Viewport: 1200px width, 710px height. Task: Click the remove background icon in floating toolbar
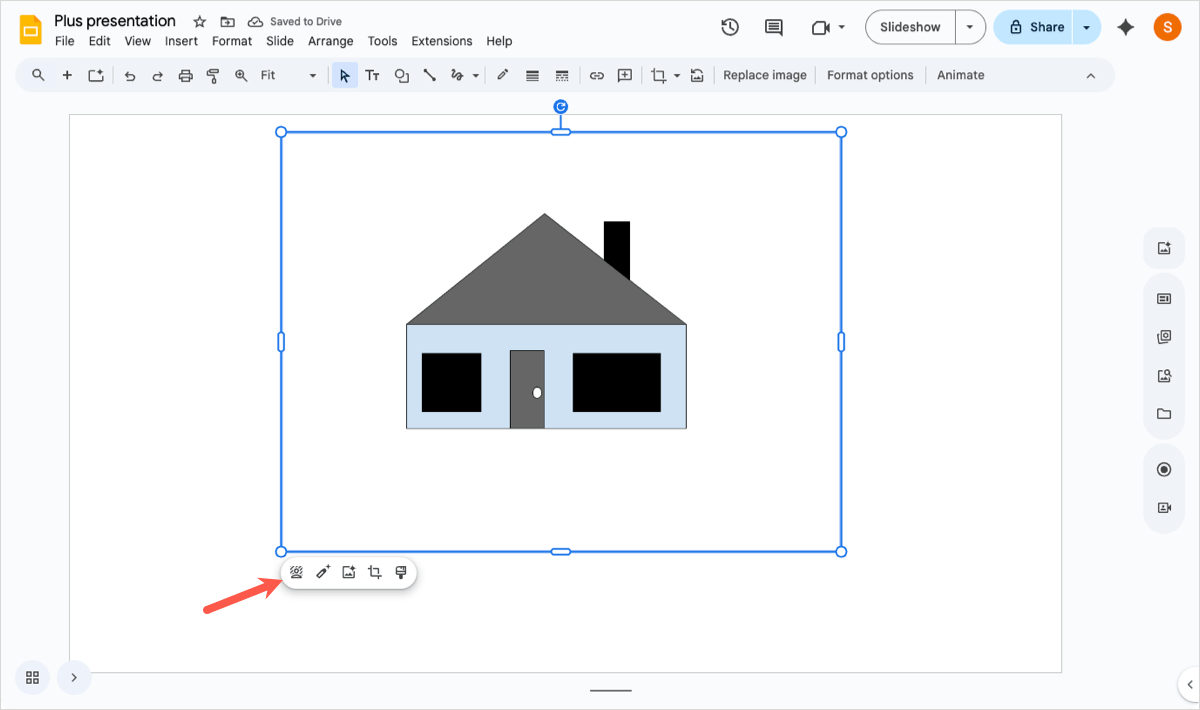pyautogui.click(x=297, y=573)
